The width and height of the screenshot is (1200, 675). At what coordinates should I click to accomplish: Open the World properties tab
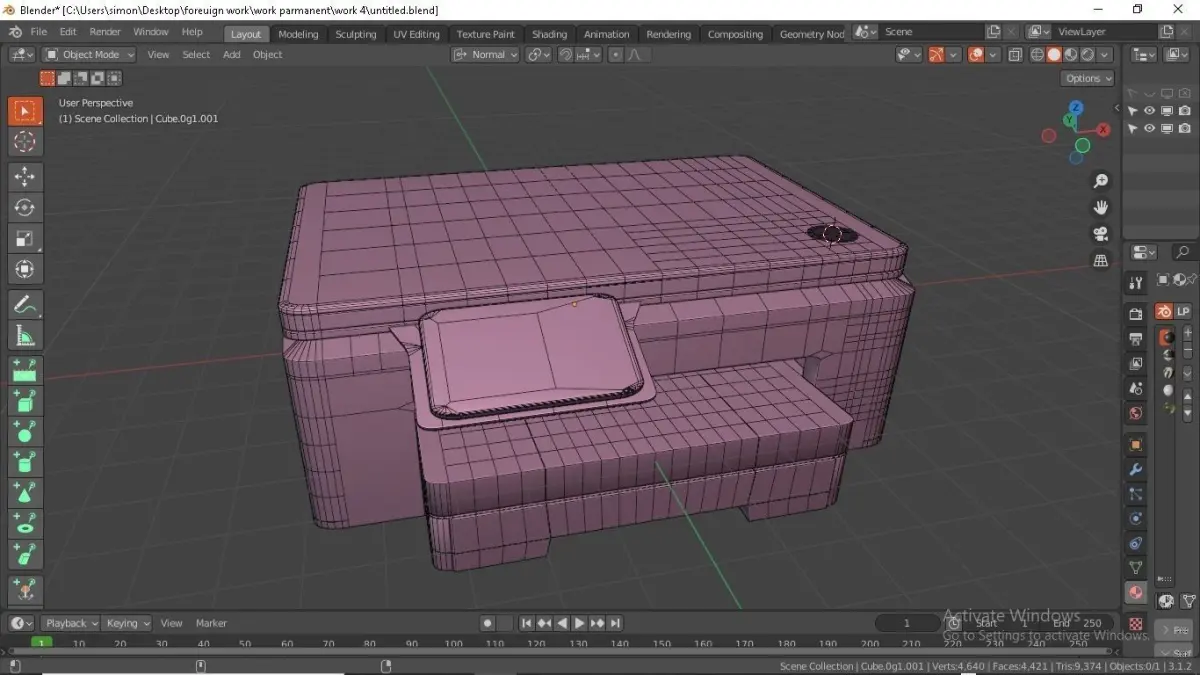(x=1136, y=413)
